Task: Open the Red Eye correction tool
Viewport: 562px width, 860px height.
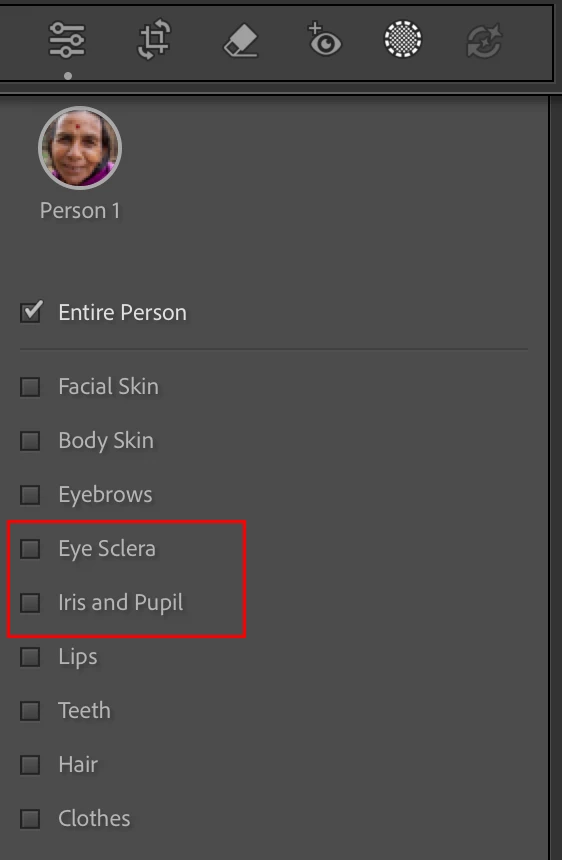Action: [x=324, y=39]
